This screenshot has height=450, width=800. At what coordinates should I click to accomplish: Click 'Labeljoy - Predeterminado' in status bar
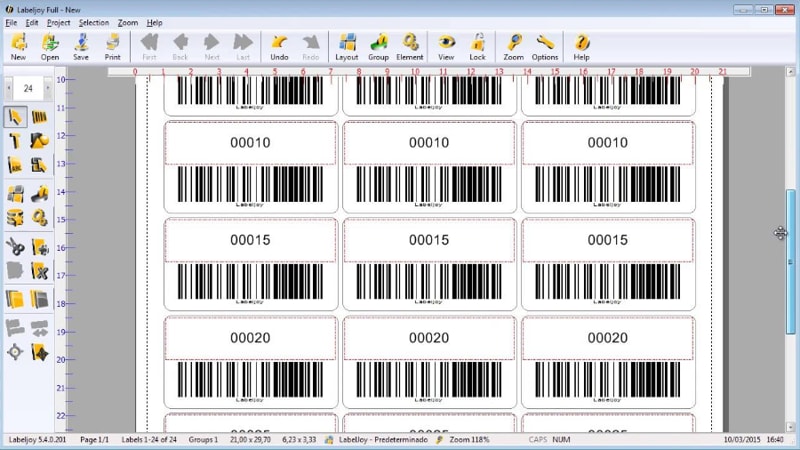383,439
